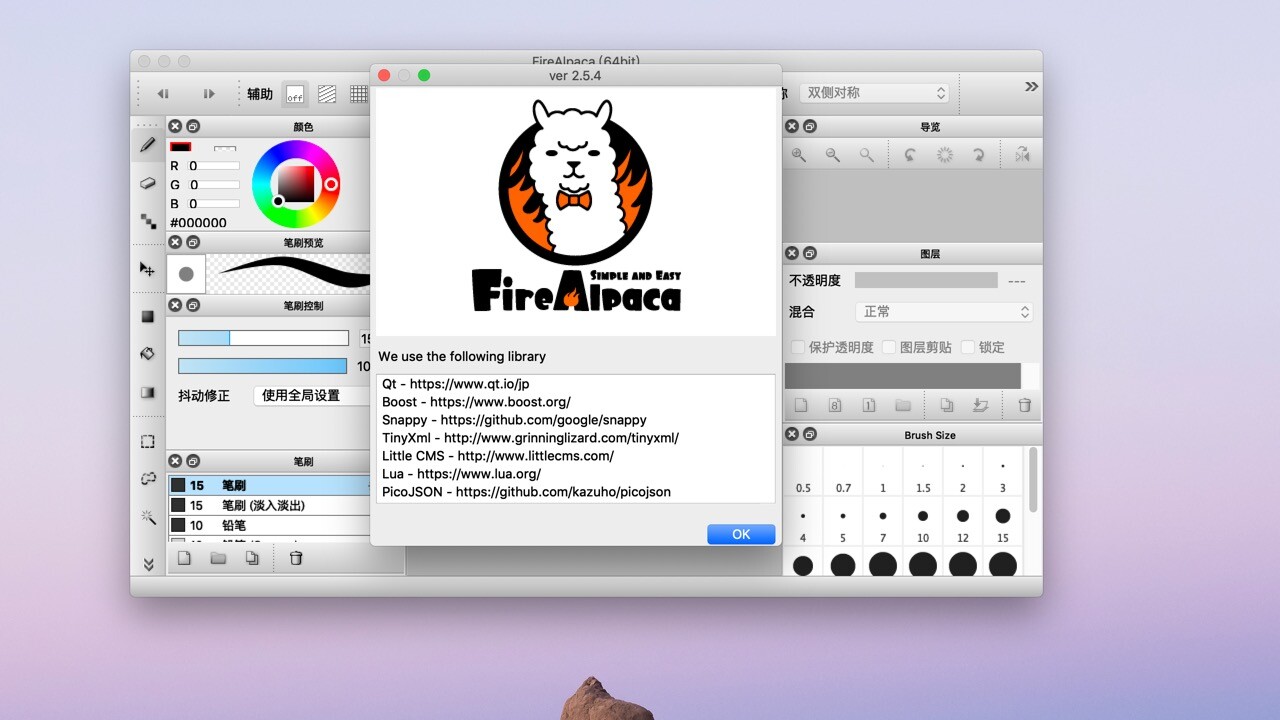Click the transparent color swatch
Screen dimensions: 1280x720
point(225,148)
